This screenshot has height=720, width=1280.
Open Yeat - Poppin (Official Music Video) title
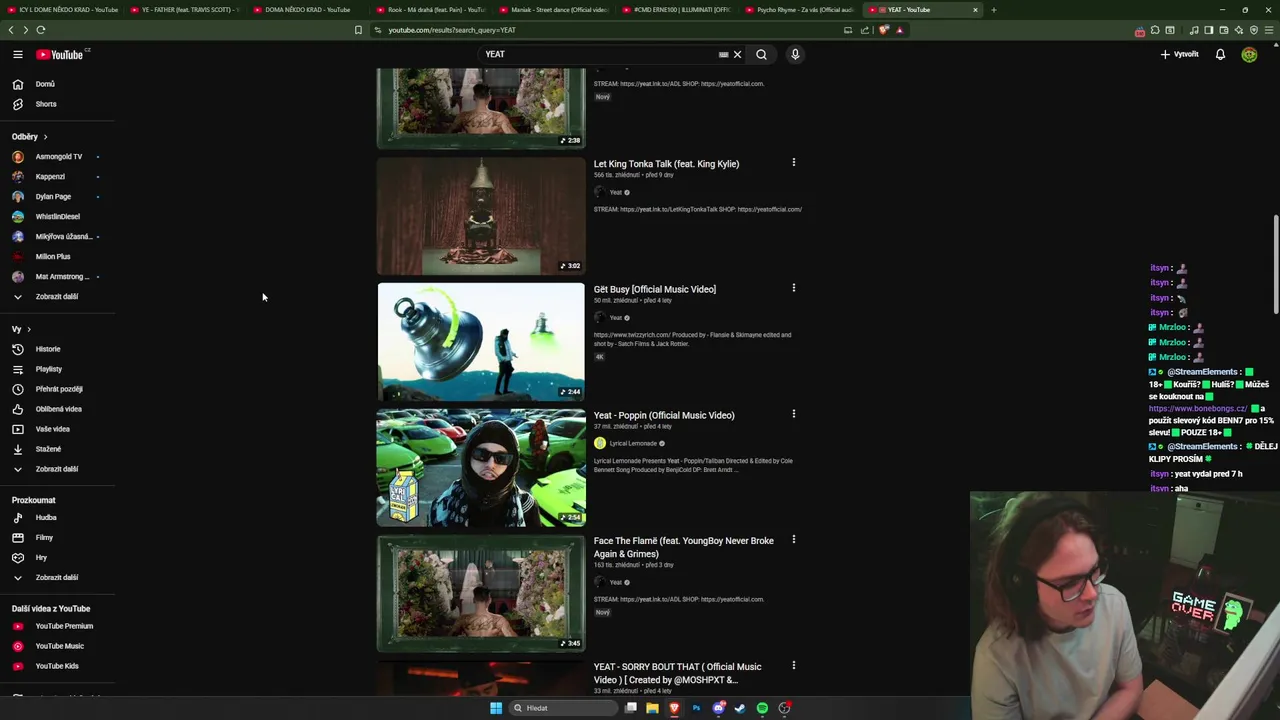tap(664, 416)
